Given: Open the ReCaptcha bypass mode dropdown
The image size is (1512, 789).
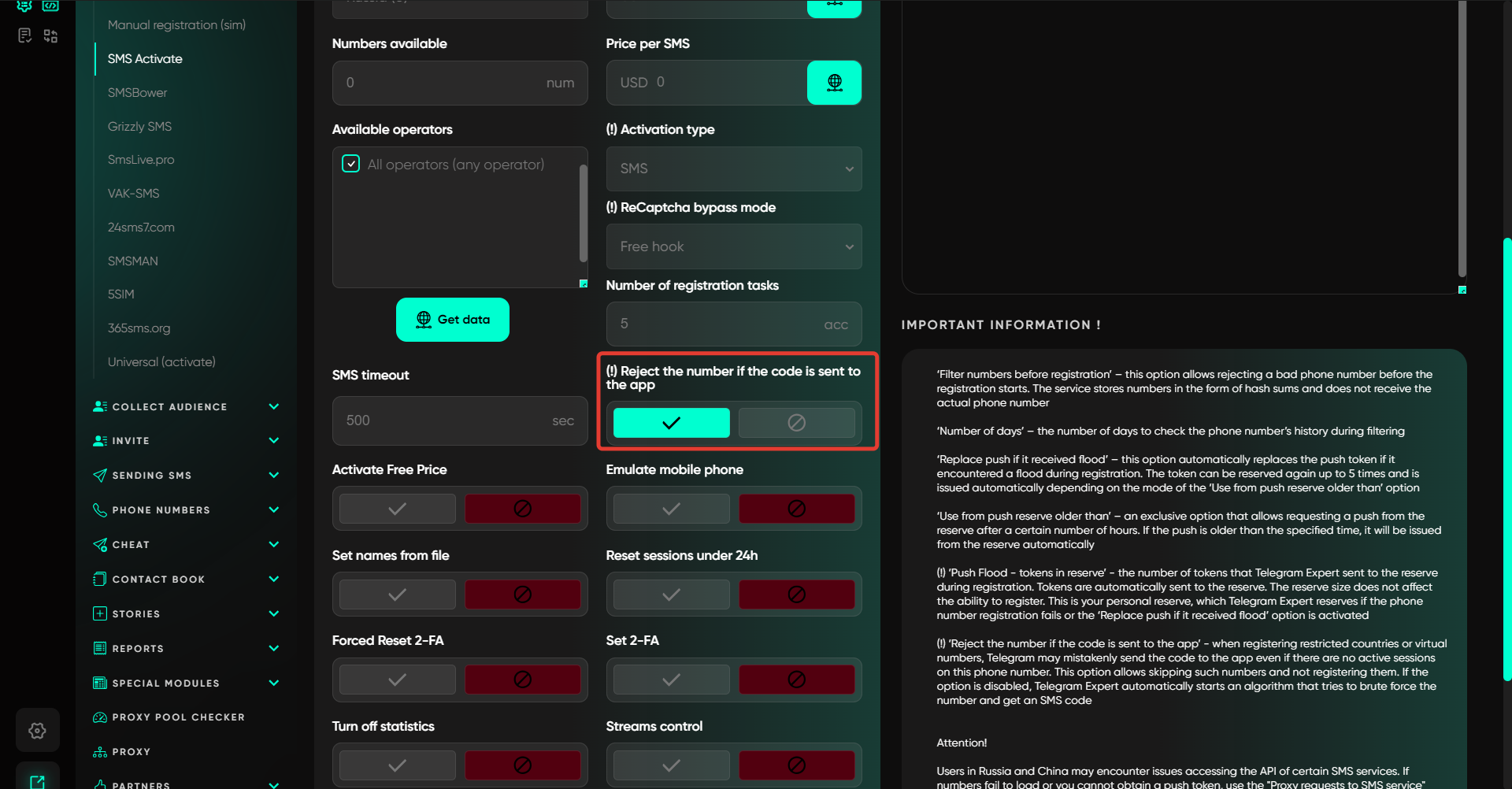Looking at the screenshot, I should click(733, 246).
